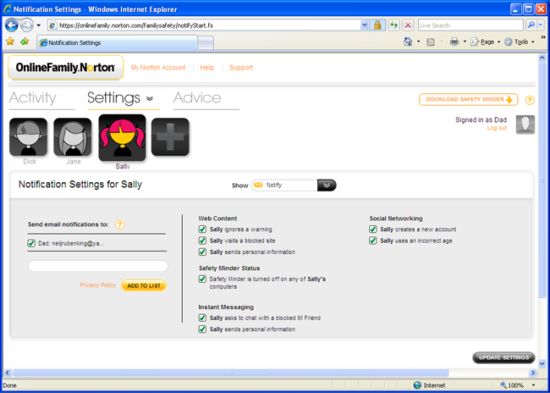Select Sally's avatar

[122, 138]
